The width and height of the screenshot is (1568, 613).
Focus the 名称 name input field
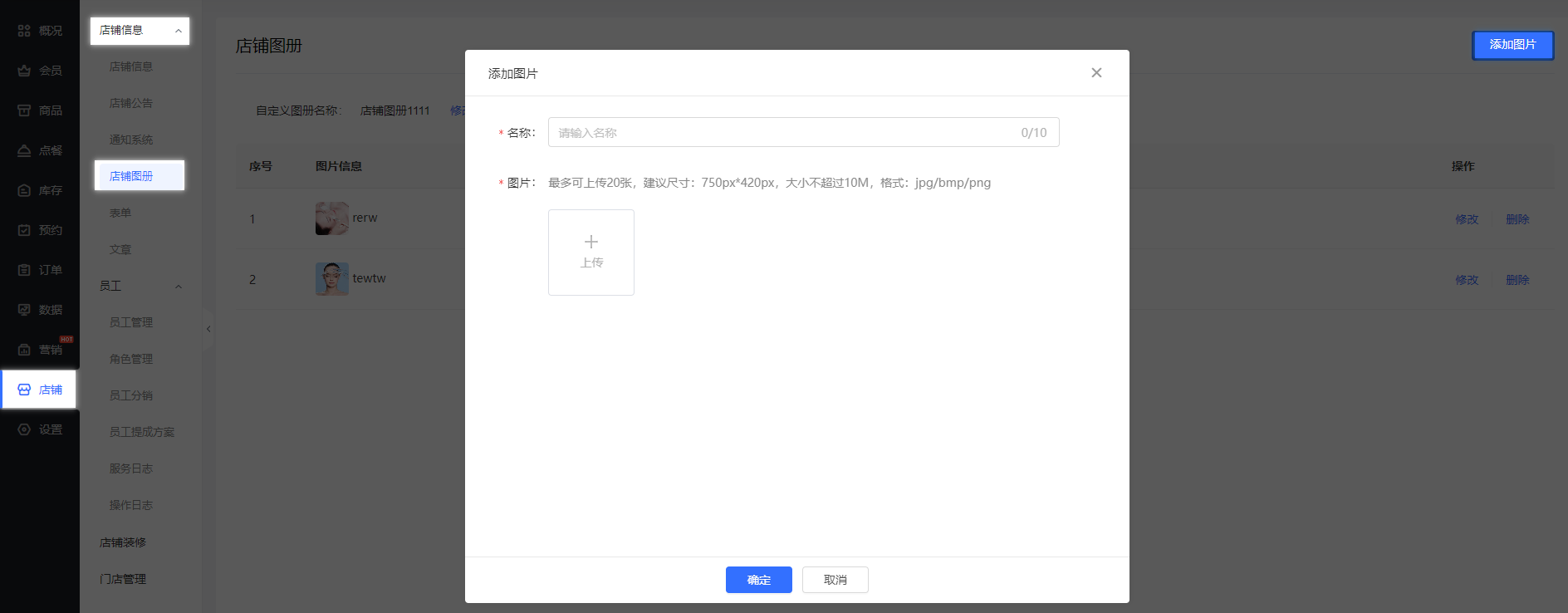pyautogui.click(x=781, y=132)
